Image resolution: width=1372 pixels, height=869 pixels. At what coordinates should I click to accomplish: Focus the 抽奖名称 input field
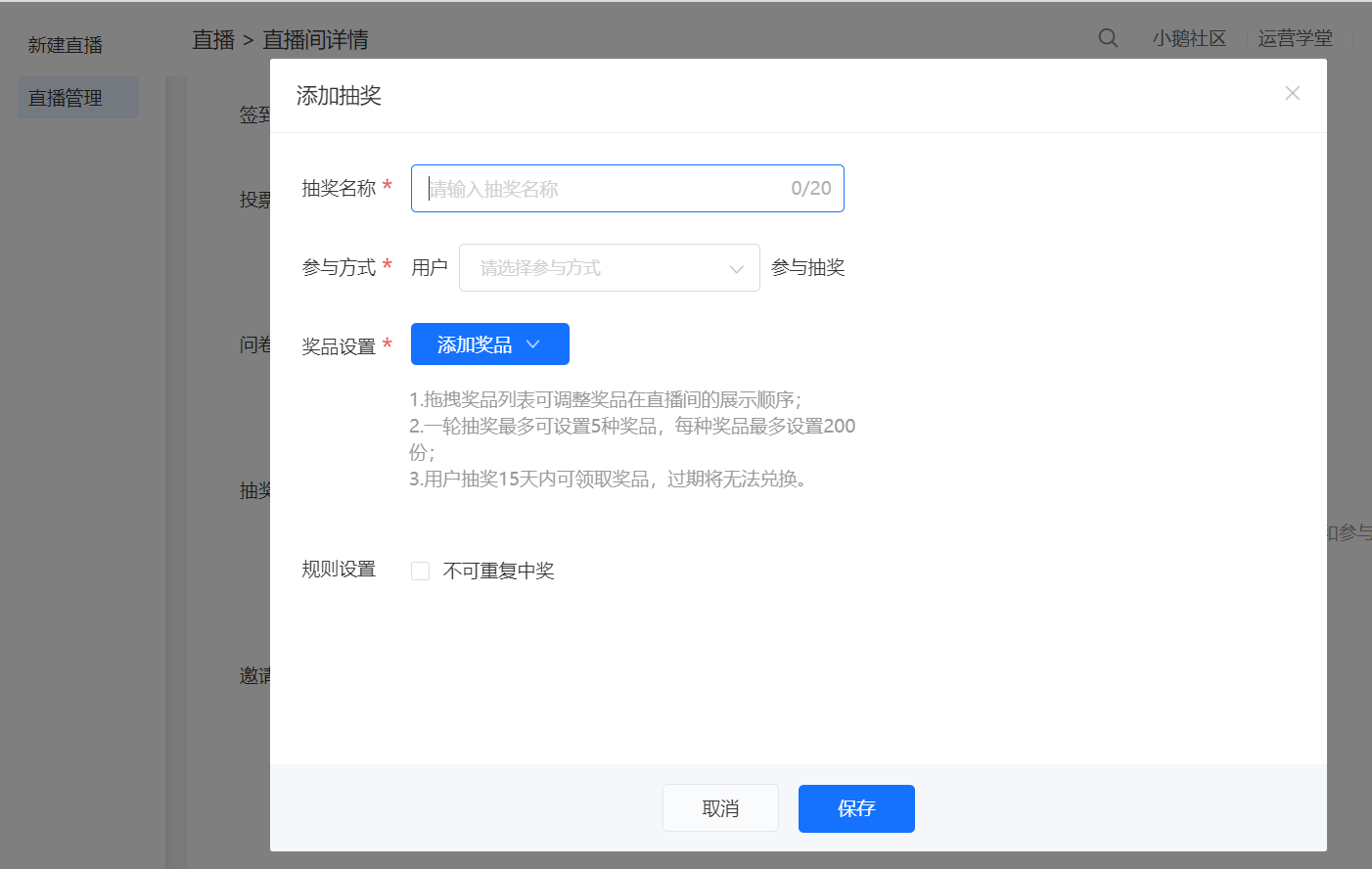pos(627,189)
